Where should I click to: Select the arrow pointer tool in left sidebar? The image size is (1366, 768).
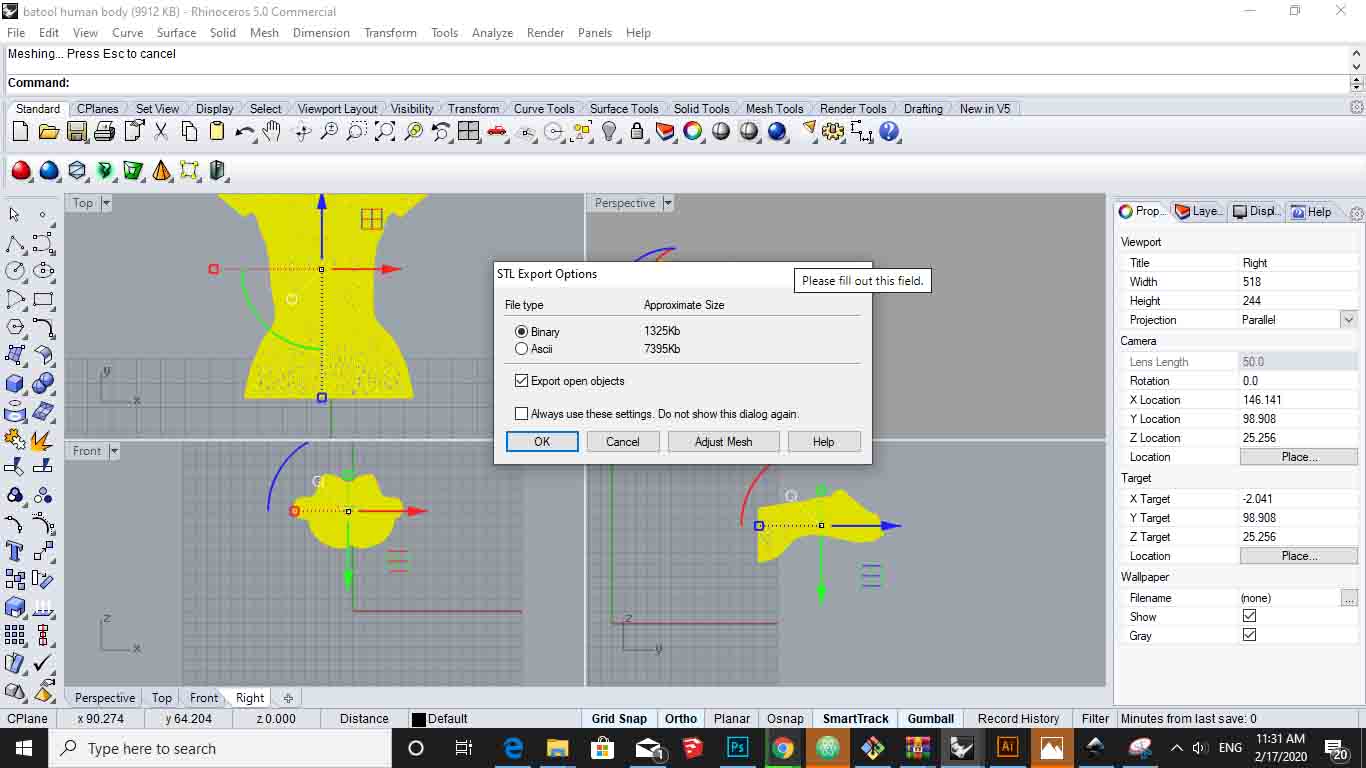14,214
